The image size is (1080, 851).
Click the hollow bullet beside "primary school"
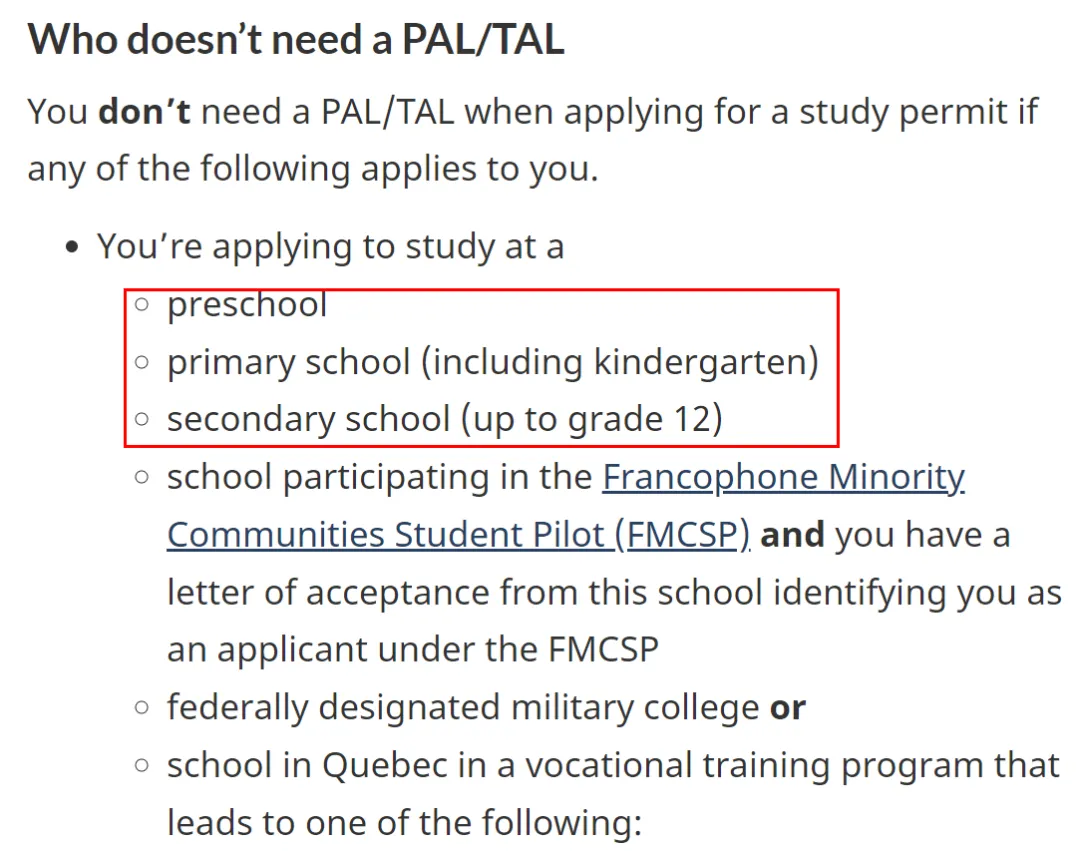click(142, 362)
